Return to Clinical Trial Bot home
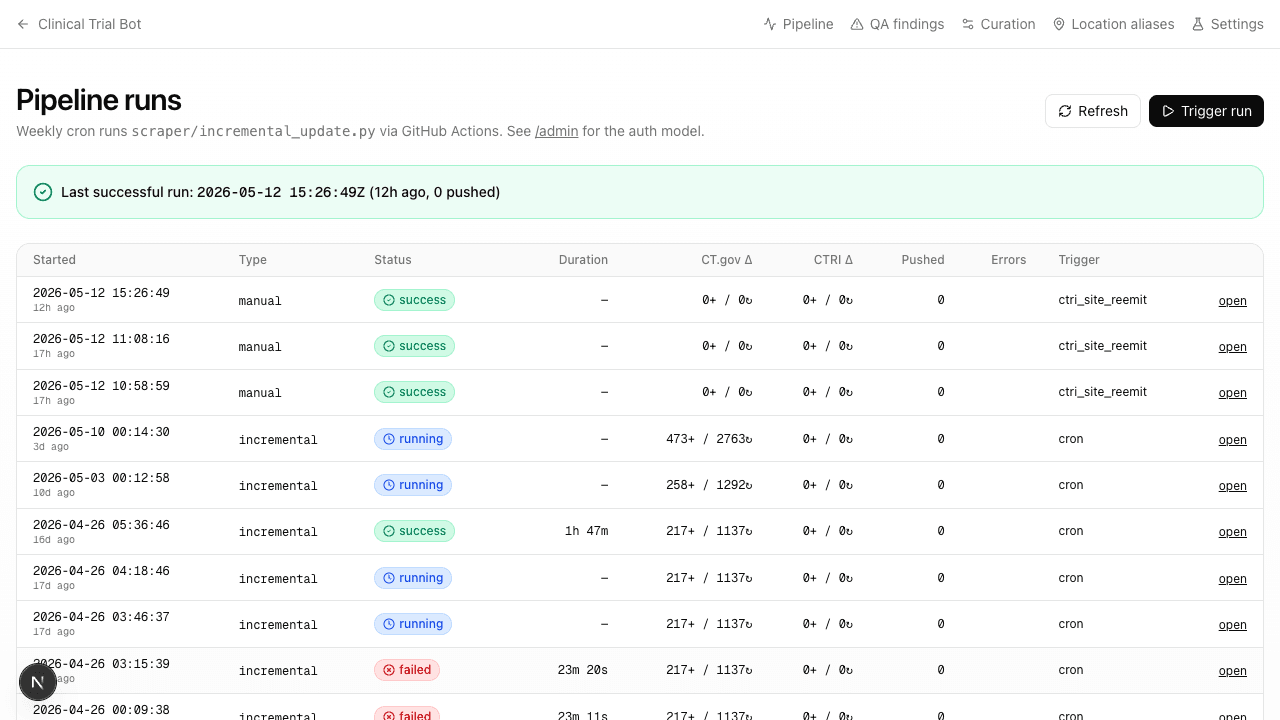 (x=79, y=24)
